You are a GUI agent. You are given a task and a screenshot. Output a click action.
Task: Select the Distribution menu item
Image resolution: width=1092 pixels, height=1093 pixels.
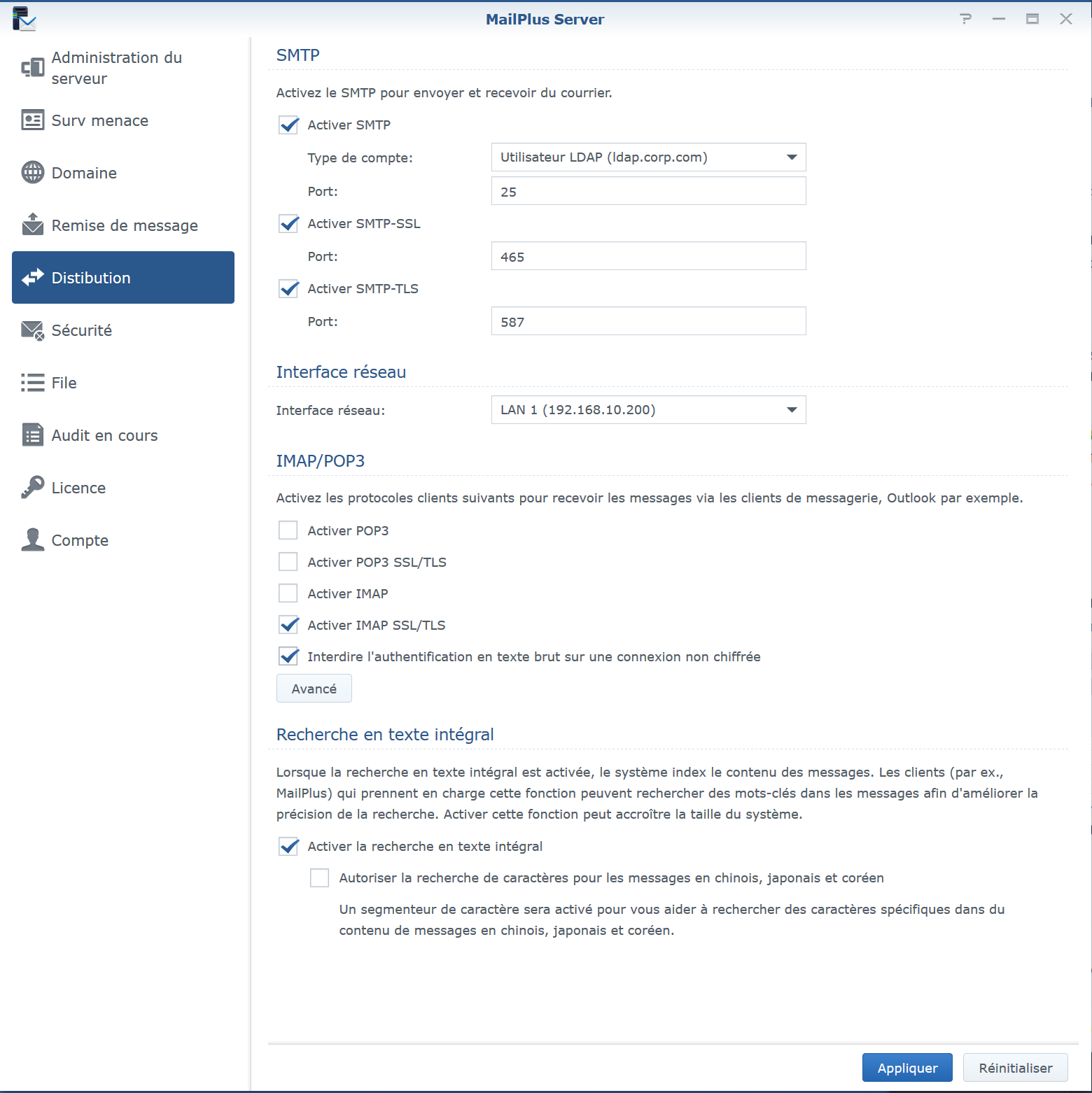pyautogui.click(x=123, y=278)
